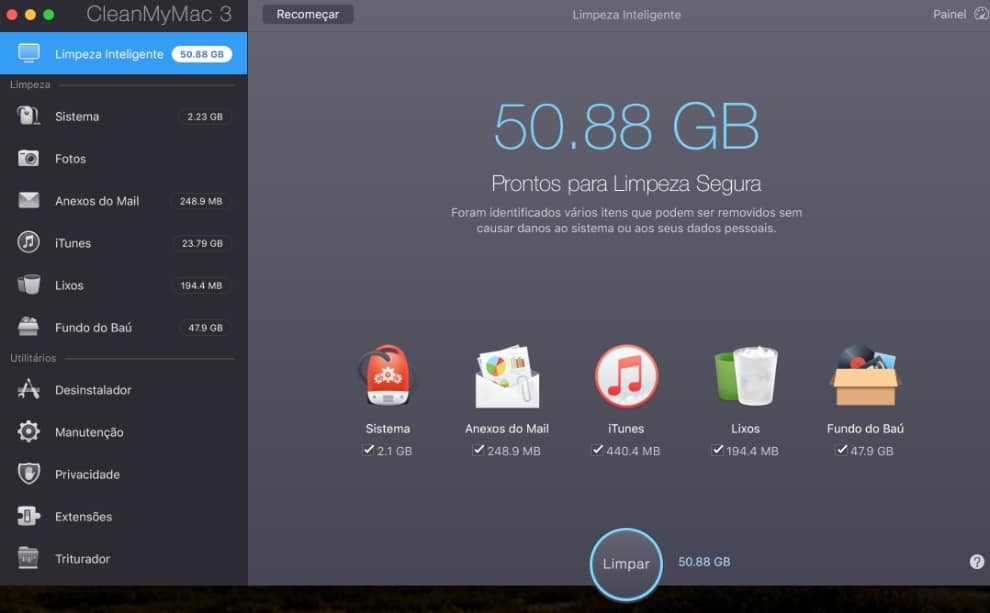Open the Fotos camera icon
Image resolution: width=990 pixels, height=613 pixels.
(x=28, y=158)
